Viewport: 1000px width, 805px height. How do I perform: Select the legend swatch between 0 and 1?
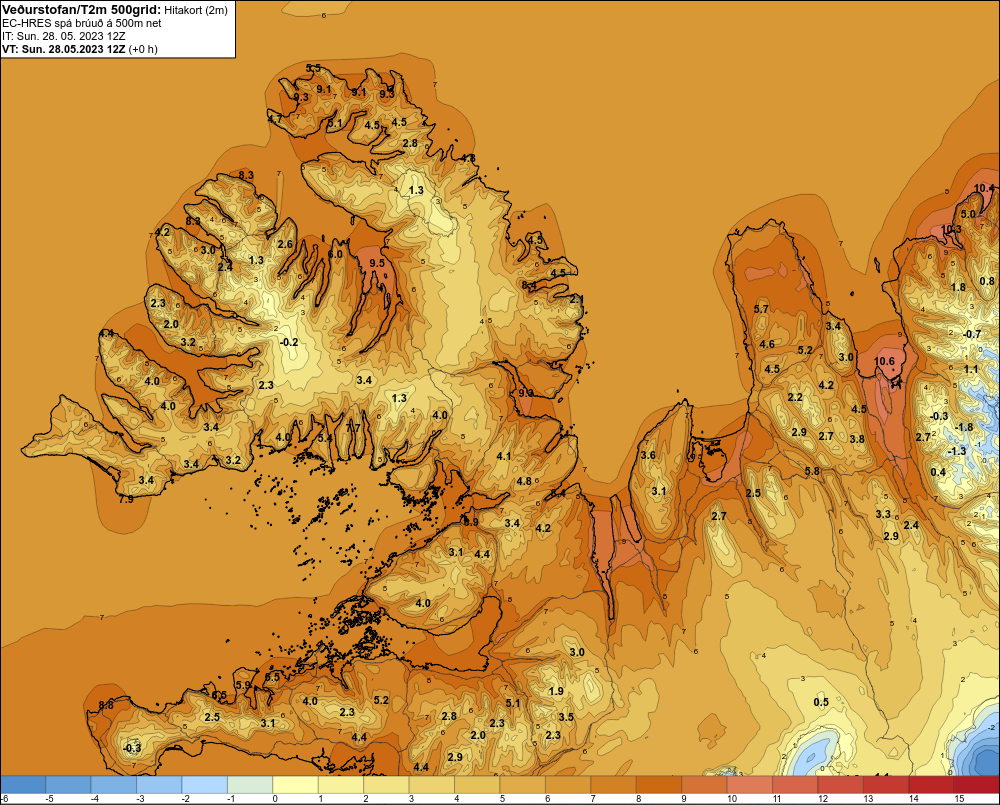click(295, 785)
